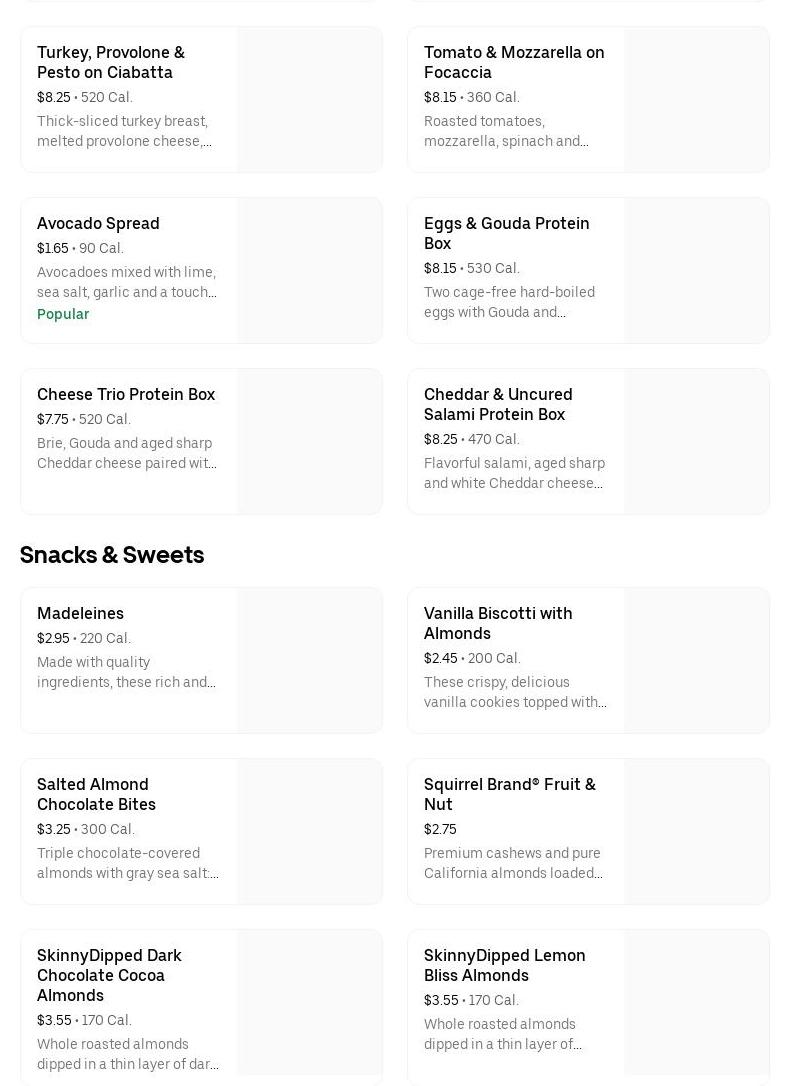The image size is (804, 1086).
Task: Choose the Eggs & Gouda Protein Box
Action: tap(506, 233)
